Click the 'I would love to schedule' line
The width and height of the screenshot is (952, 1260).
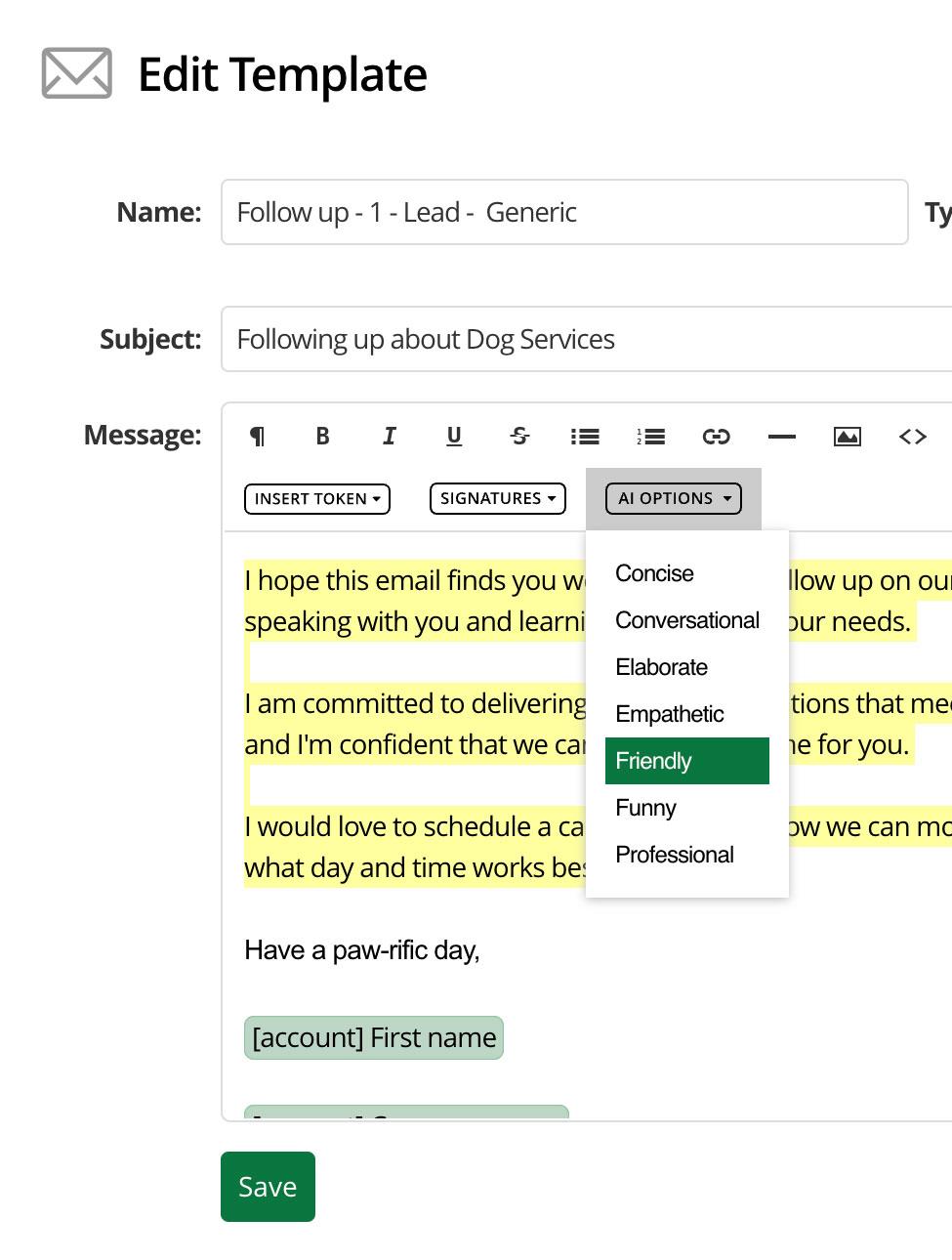coord(415,826)
